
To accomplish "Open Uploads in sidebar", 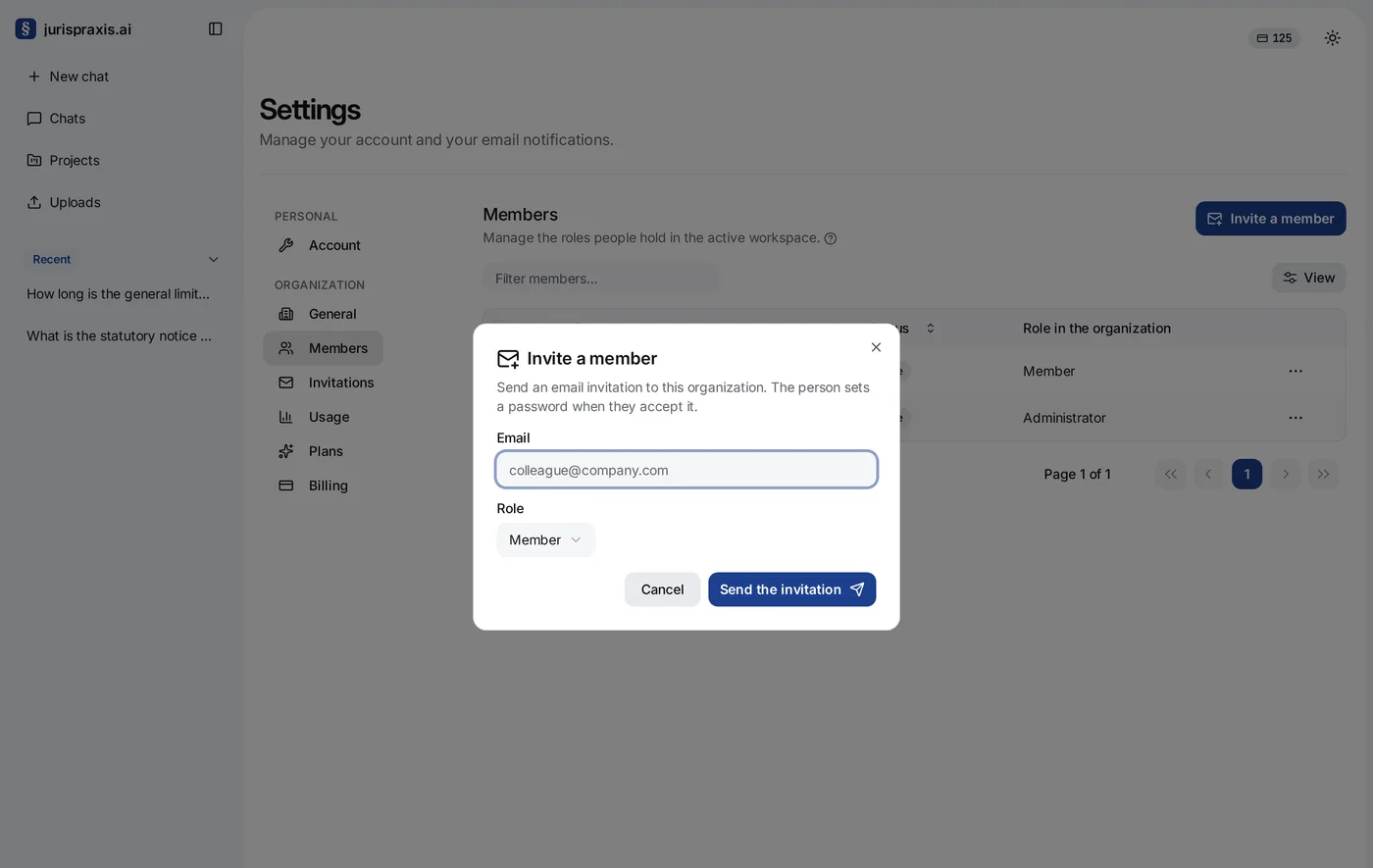I will (x=122, y=203).
